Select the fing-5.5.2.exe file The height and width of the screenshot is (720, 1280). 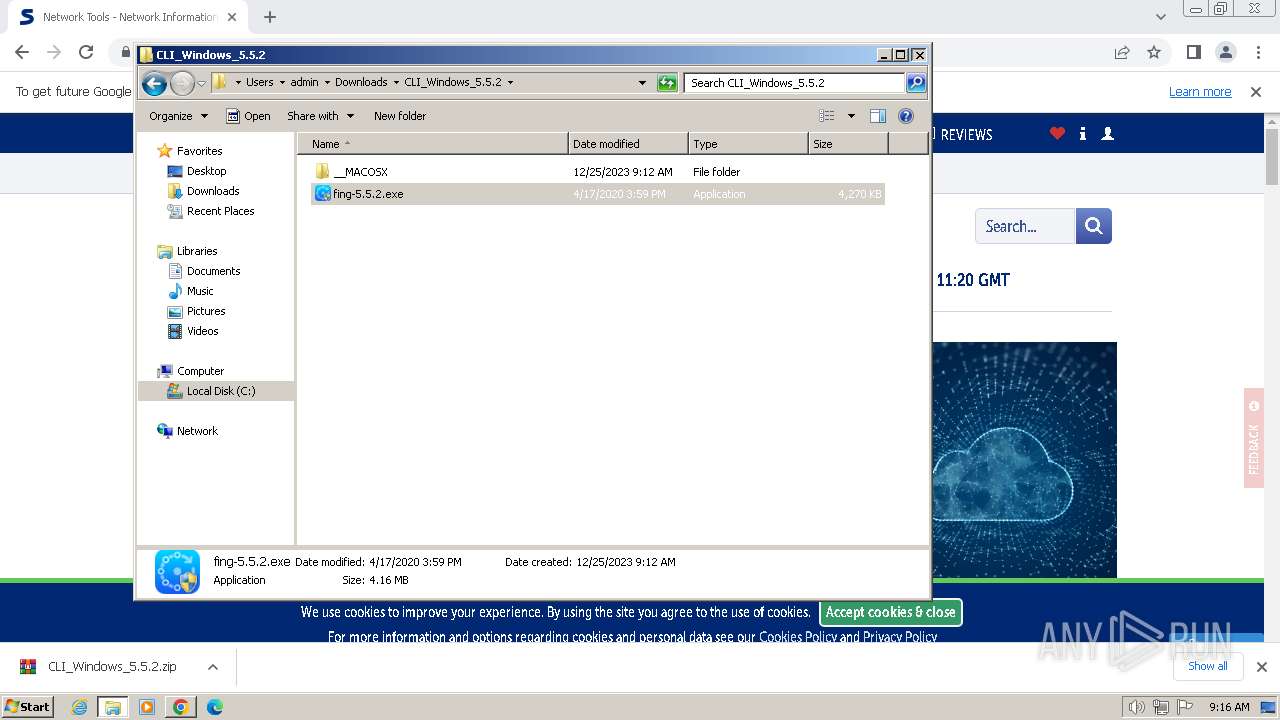[598, 194]
